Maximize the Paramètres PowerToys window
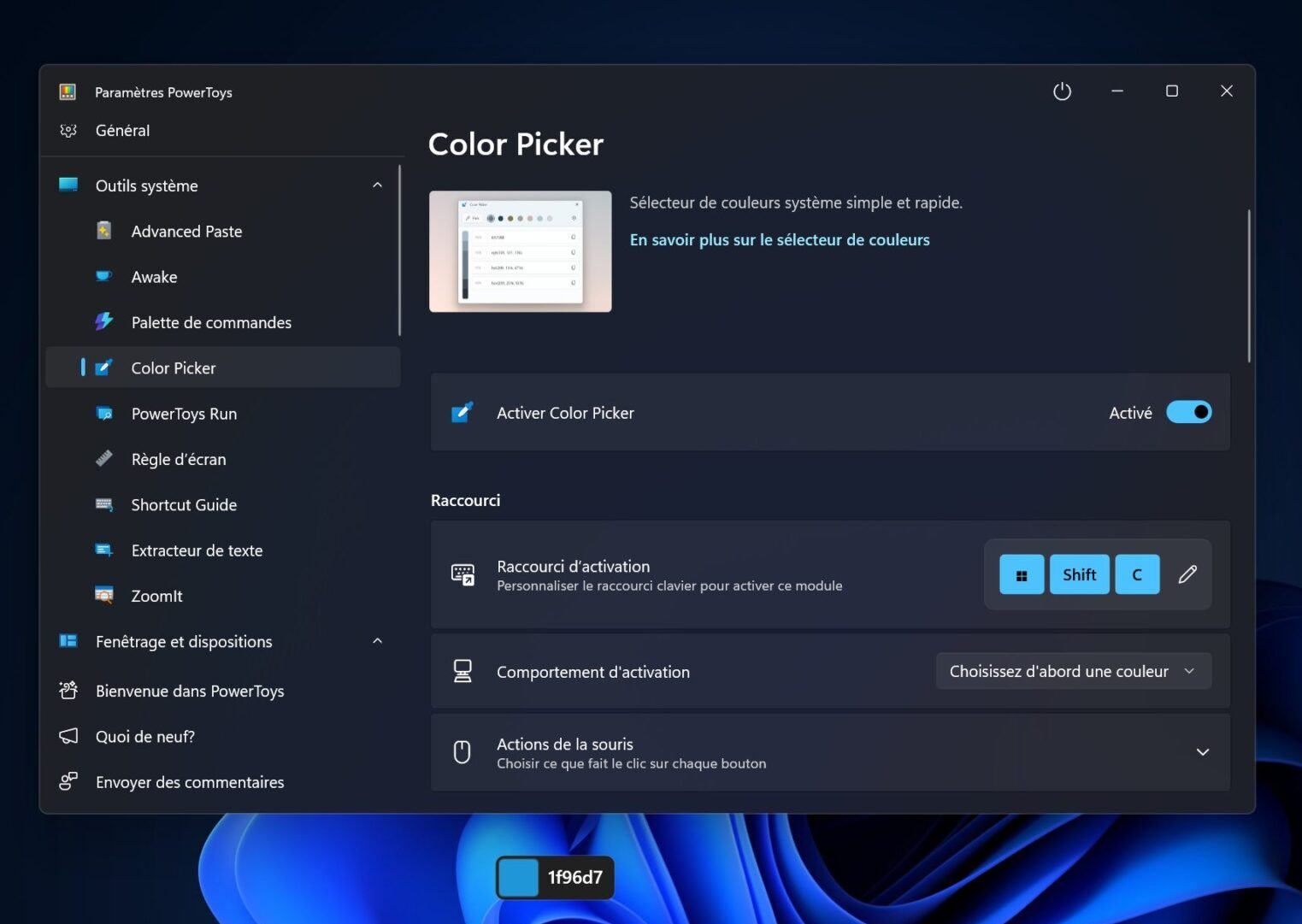 tap(1171, 91)
